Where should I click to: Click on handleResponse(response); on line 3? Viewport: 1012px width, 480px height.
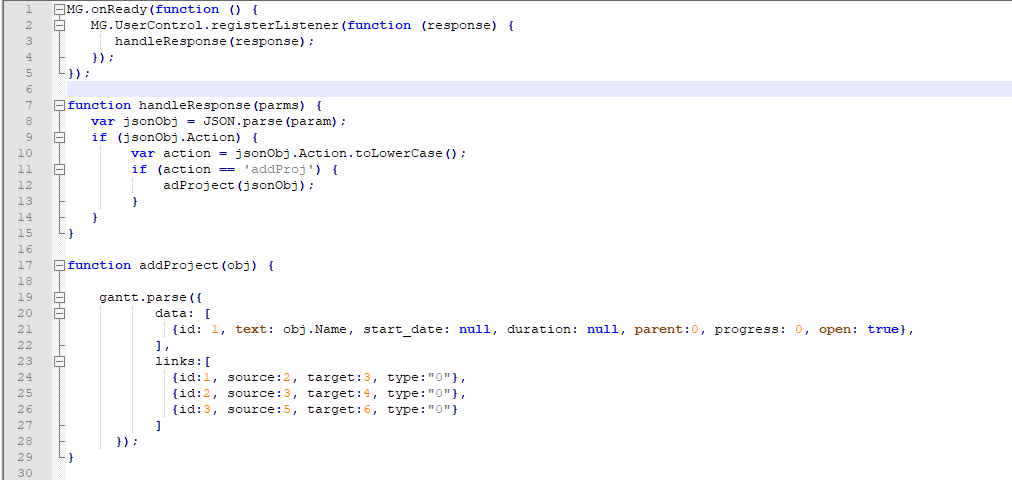pyautogui.click(x=214, y=41)
